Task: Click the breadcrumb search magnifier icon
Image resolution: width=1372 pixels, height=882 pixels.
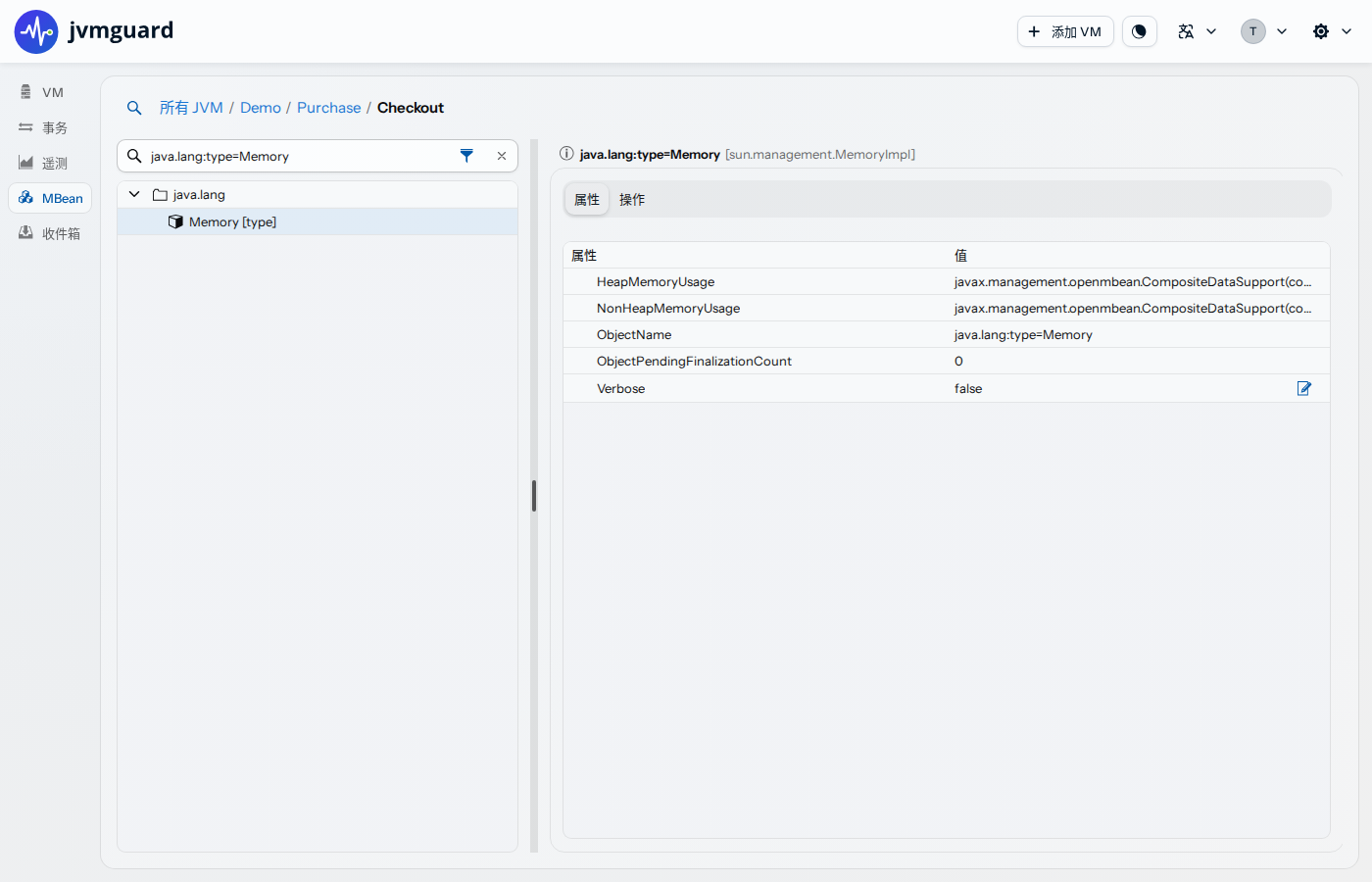Action: tap(134, 108)
